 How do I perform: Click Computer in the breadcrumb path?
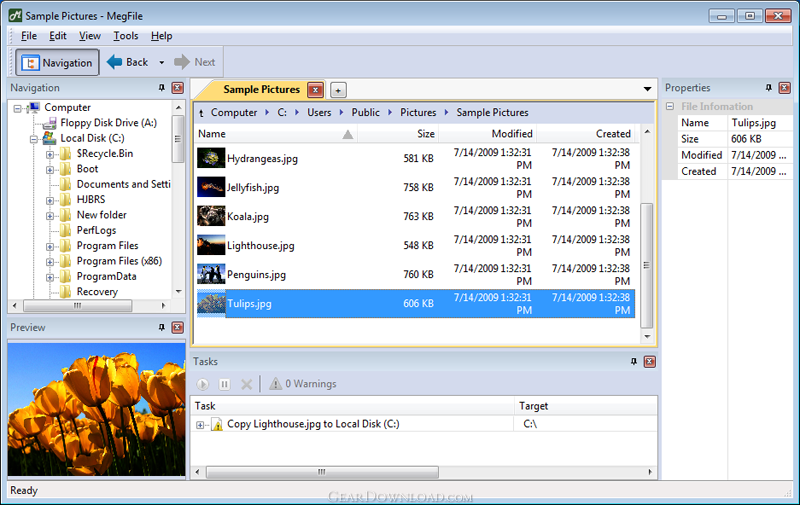234,112
